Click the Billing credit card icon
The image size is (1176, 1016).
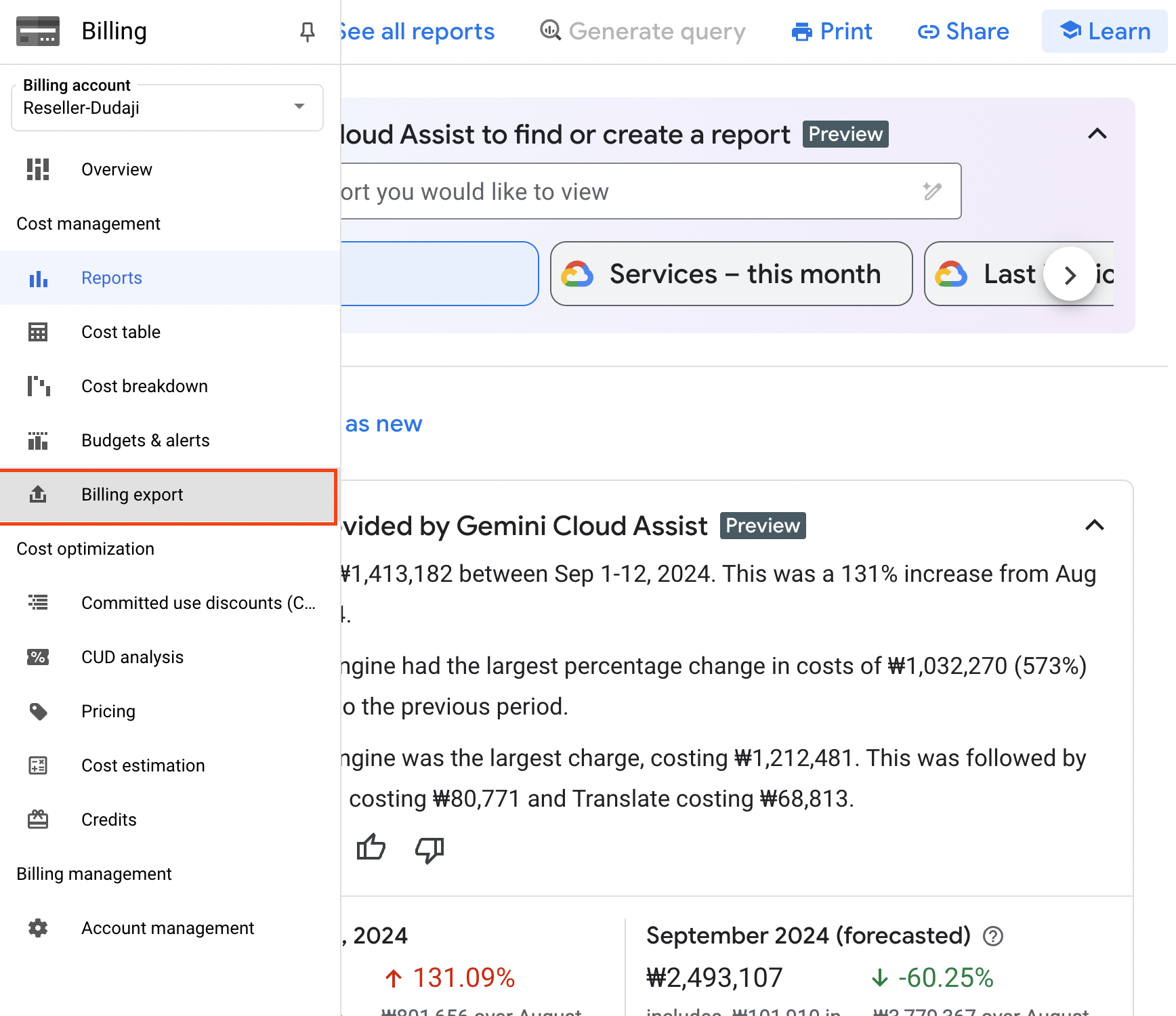click(x=38, y=31)
